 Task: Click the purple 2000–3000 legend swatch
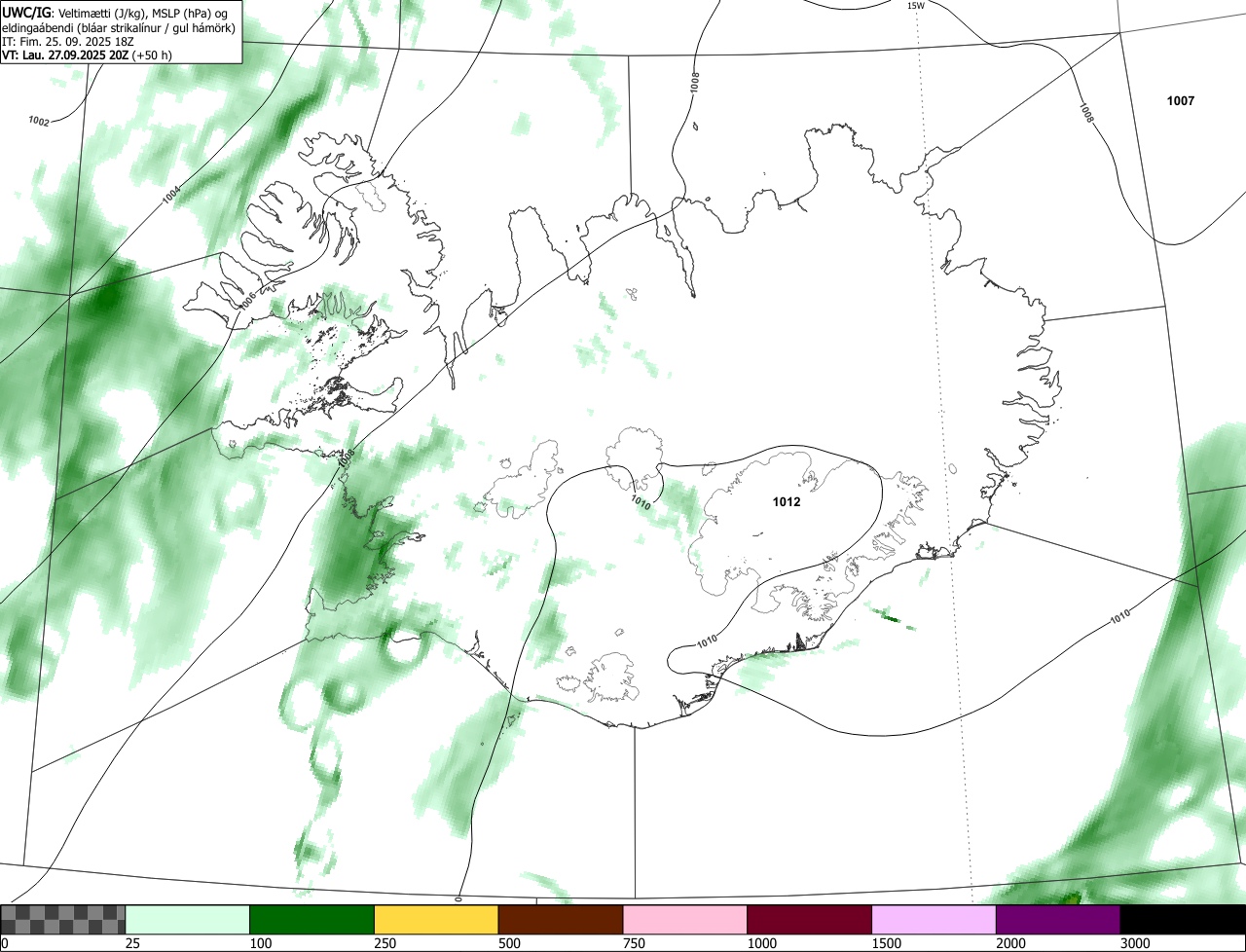pos(1058,919)
